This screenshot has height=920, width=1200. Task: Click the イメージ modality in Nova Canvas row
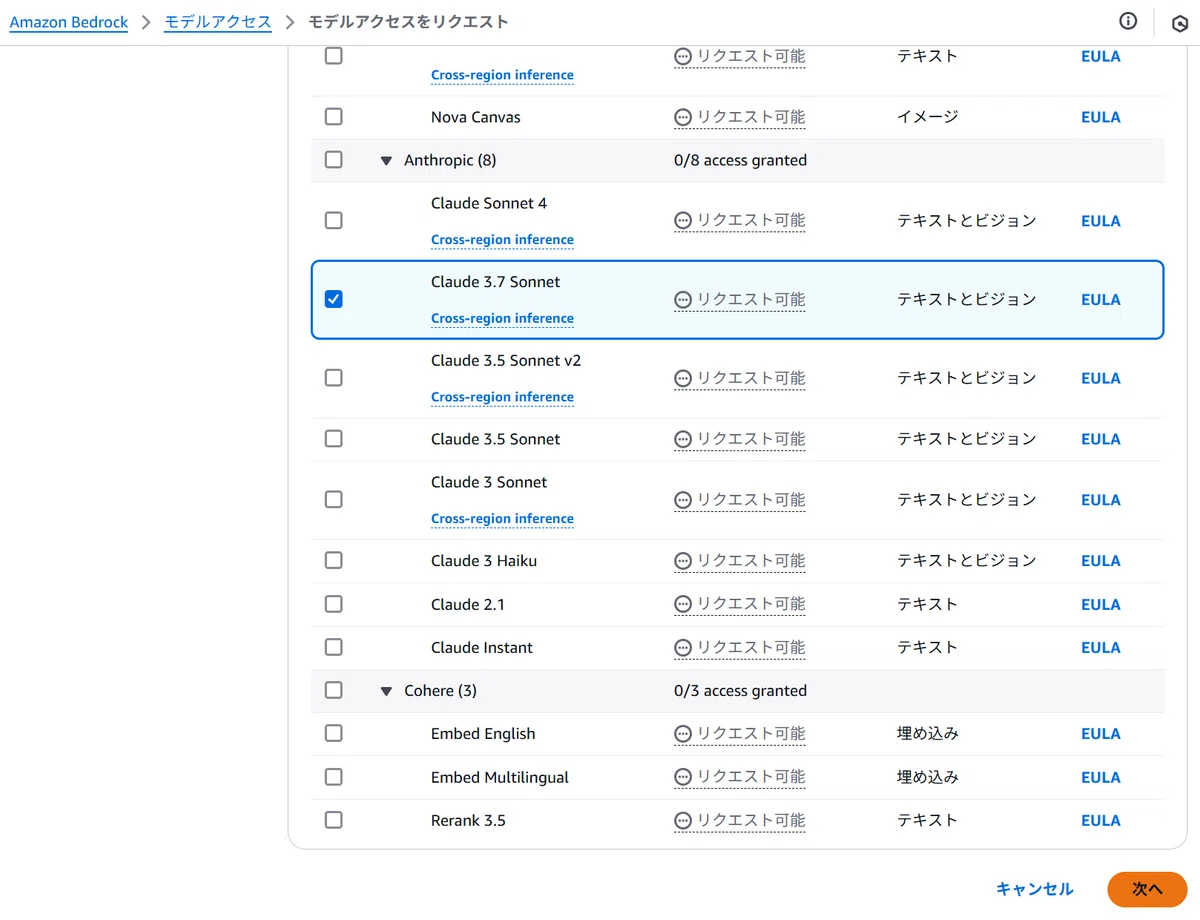[x=928, y=117]
